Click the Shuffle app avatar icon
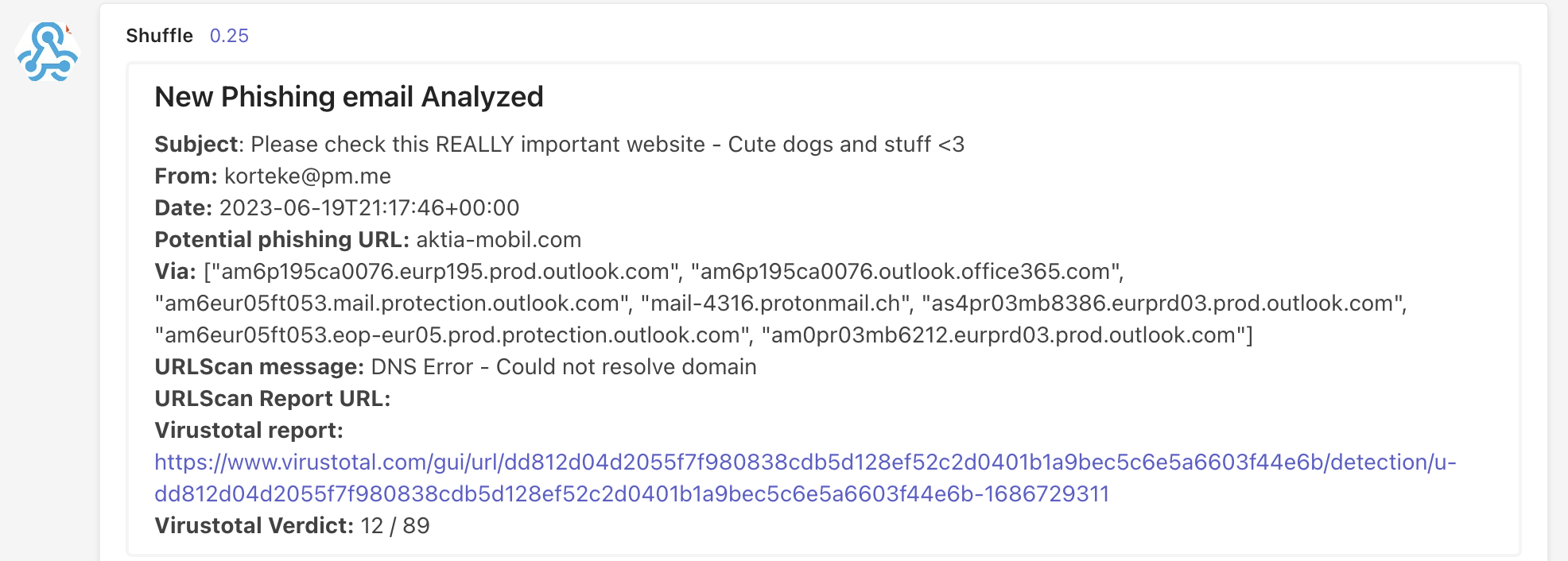Screen dimensions: 1568x561 [x=48, y=52]
